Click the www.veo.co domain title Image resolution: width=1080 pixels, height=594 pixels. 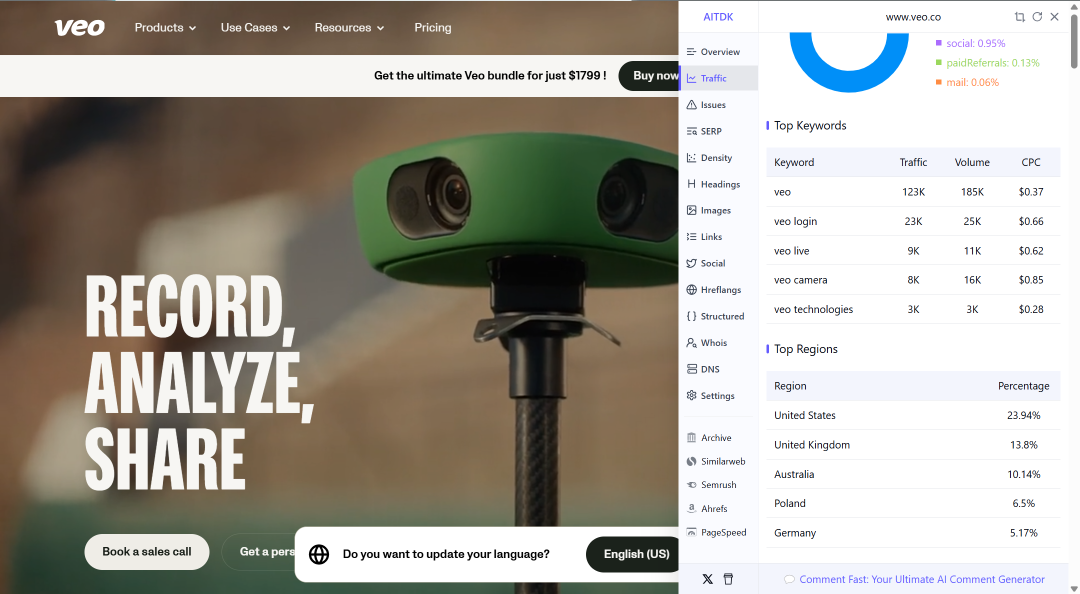point(913,17)
